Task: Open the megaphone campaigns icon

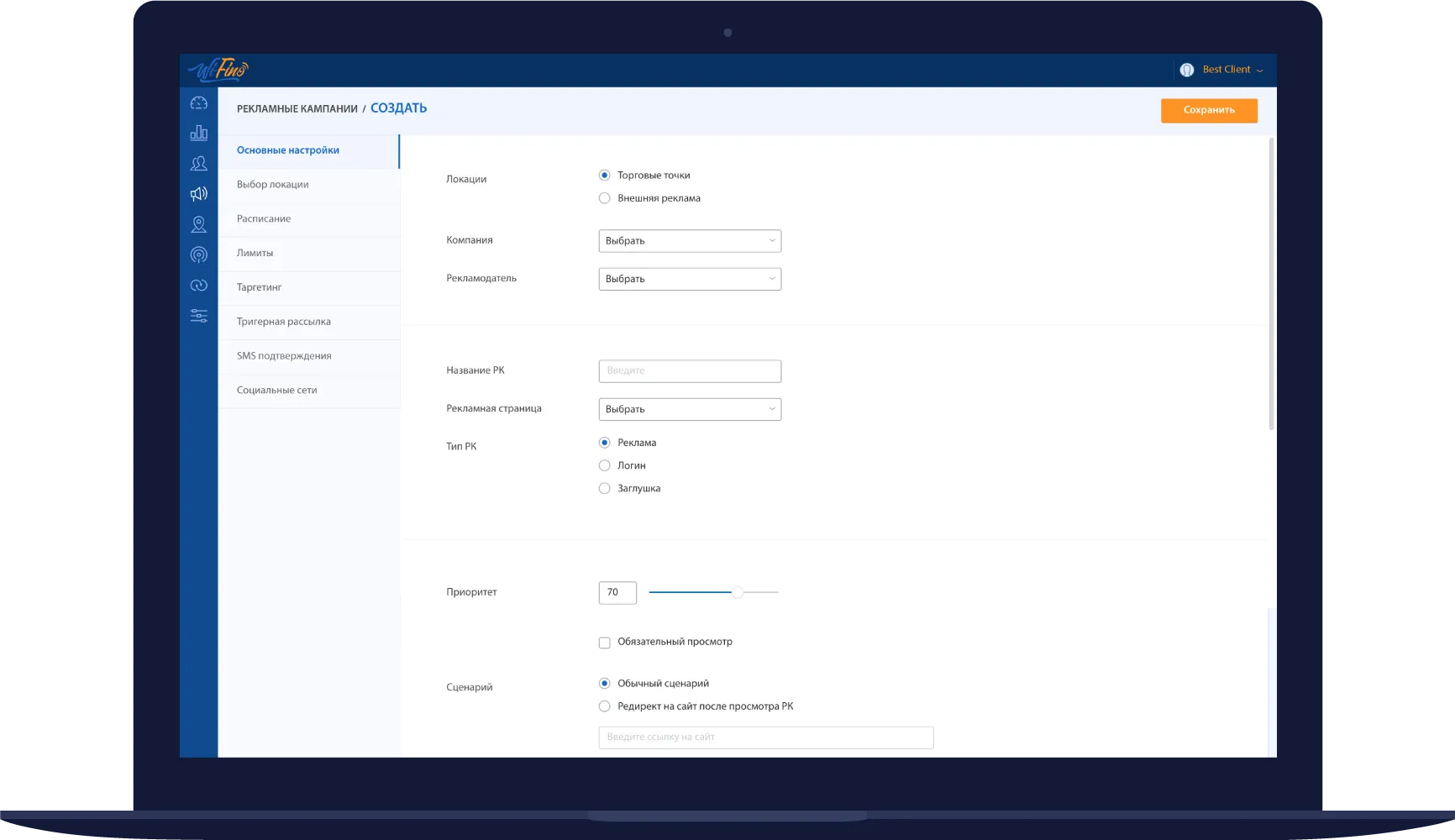Action: (199, 194)
